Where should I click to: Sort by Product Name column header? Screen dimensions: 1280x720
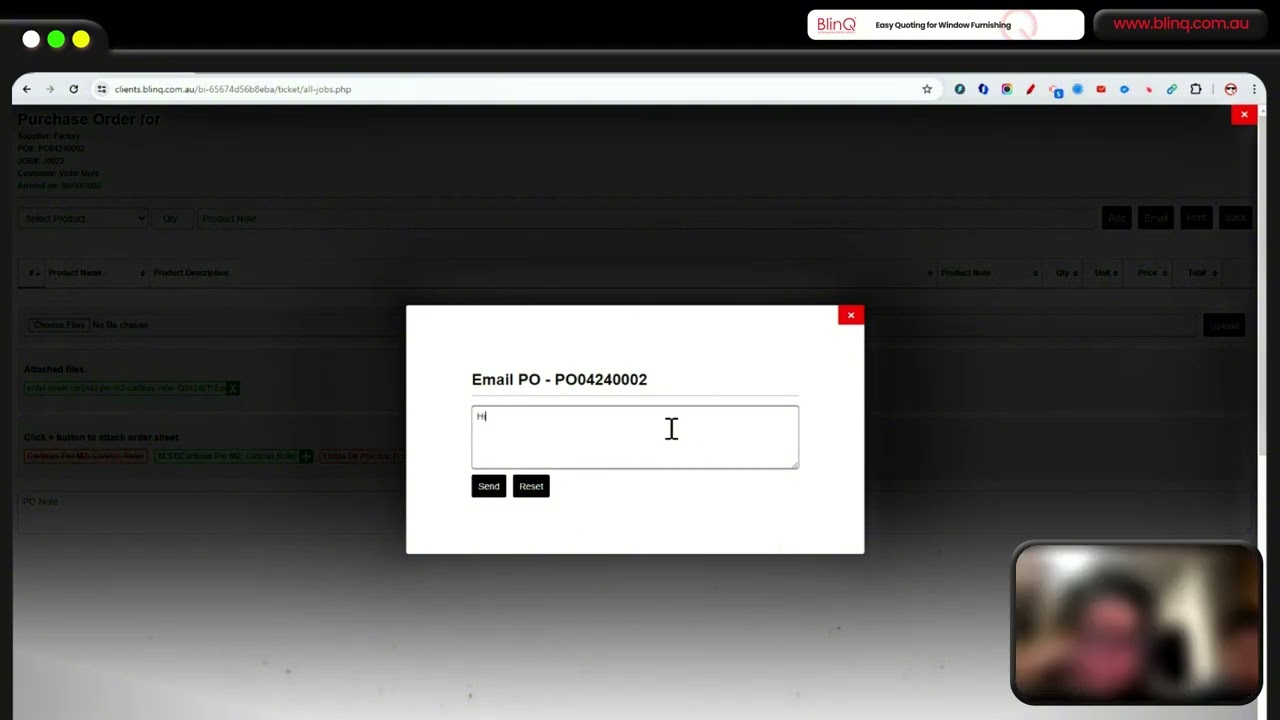96,273
